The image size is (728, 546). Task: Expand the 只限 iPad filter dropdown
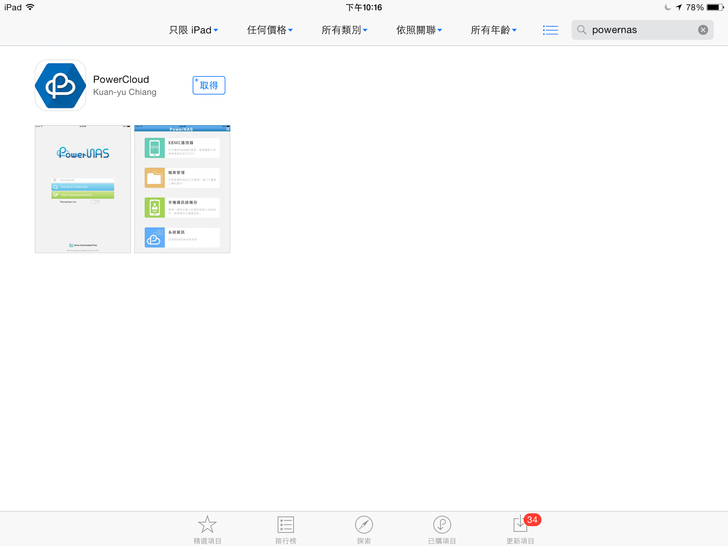click(x=193, y=30)
